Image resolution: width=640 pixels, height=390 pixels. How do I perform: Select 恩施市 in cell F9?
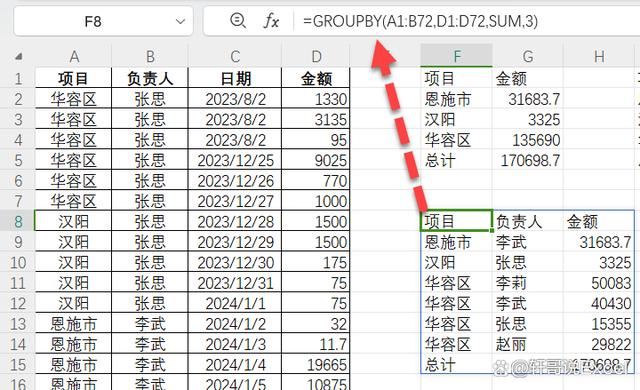coord(457,242)
